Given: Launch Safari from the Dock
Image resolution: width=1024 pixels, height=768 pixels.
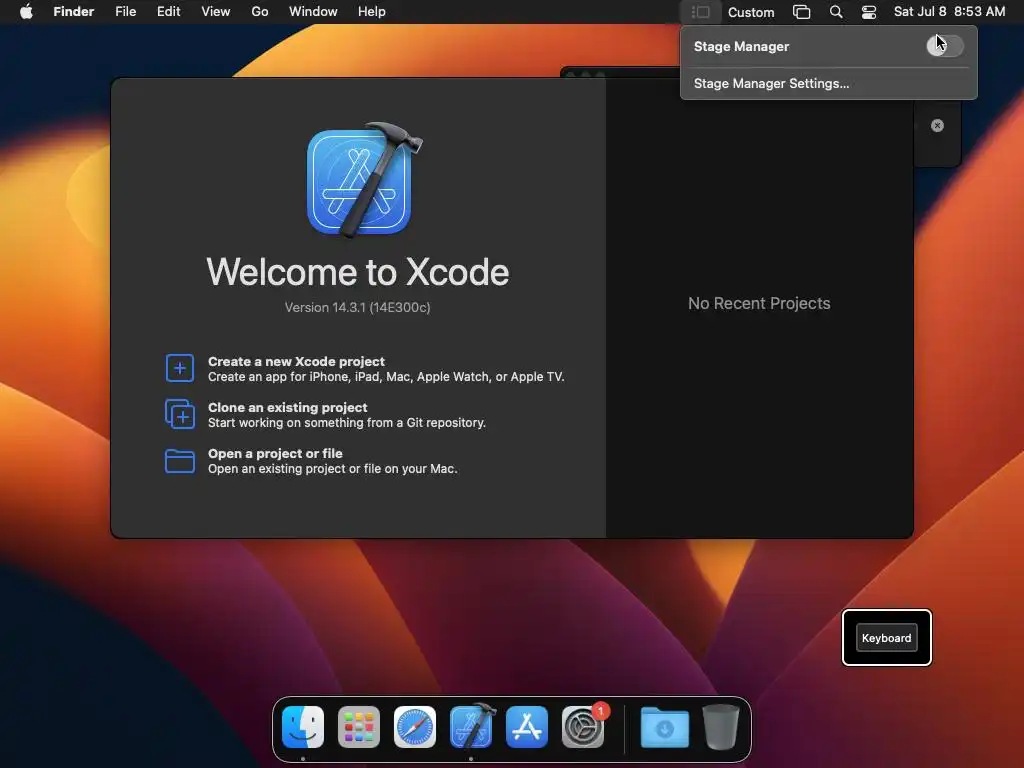Looking at the screenshot, I should (415, 727).
